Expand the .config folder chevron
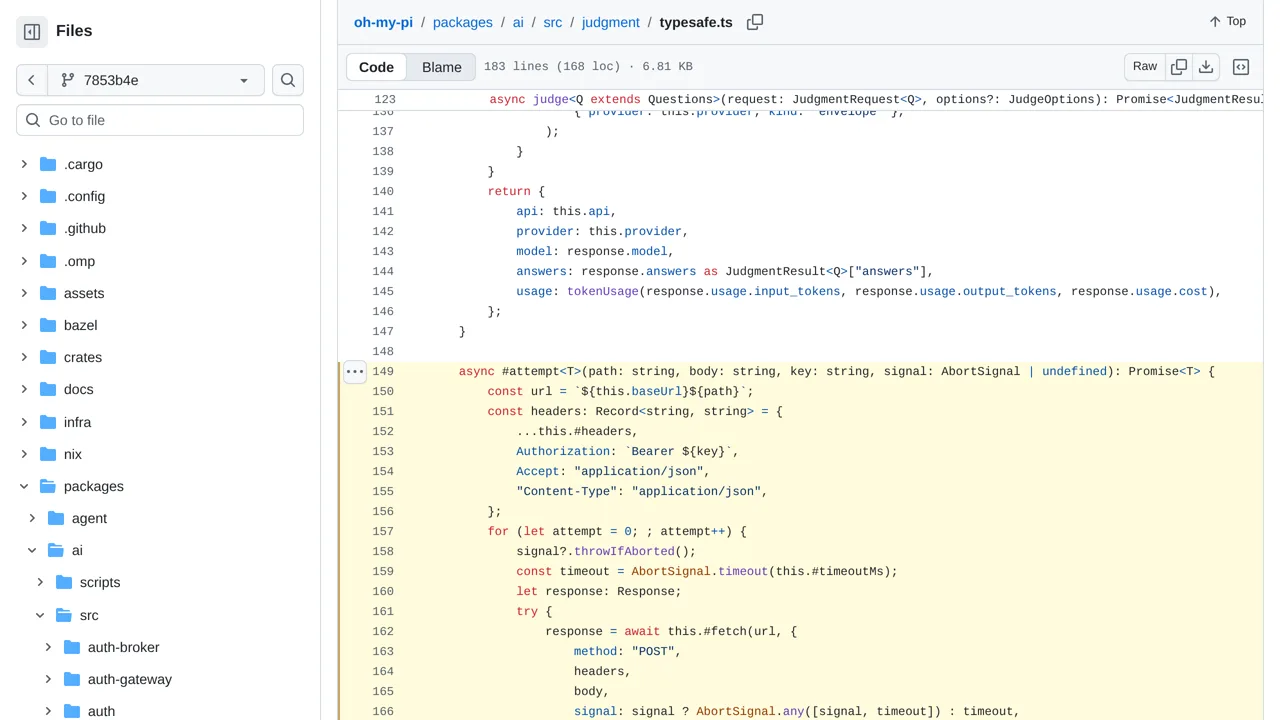Image resolution: width=1280 pixels, height=720 pixels. pyautogui.click(x=24, y=196)
